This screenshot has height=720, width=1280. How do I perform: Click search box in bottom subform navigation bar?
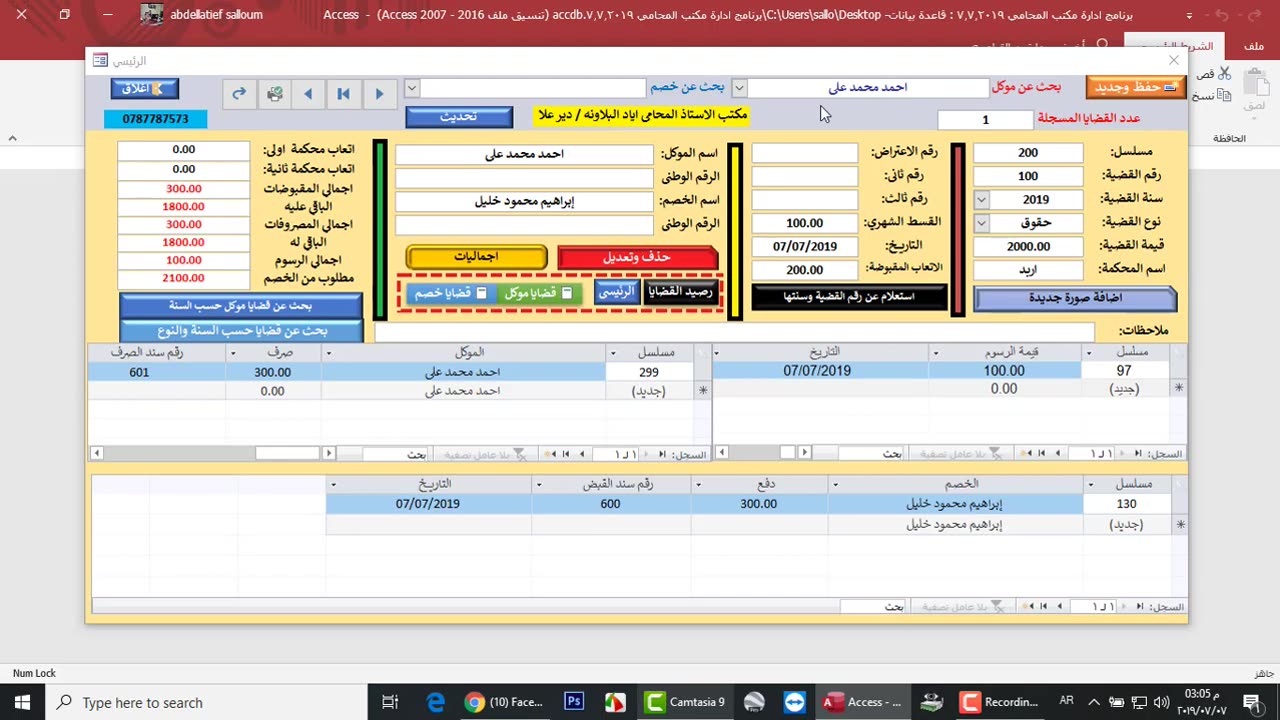872,607
